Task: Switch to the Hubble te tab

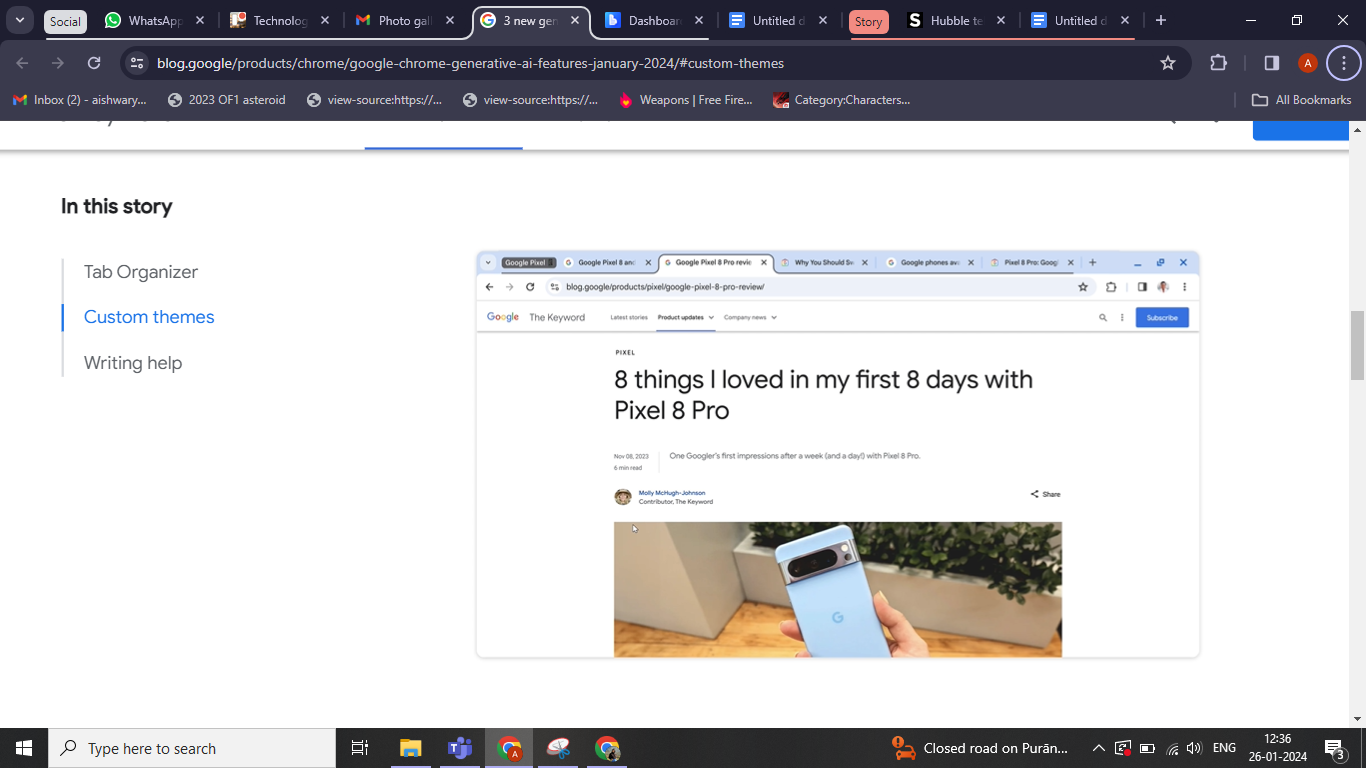Action: 957,20
